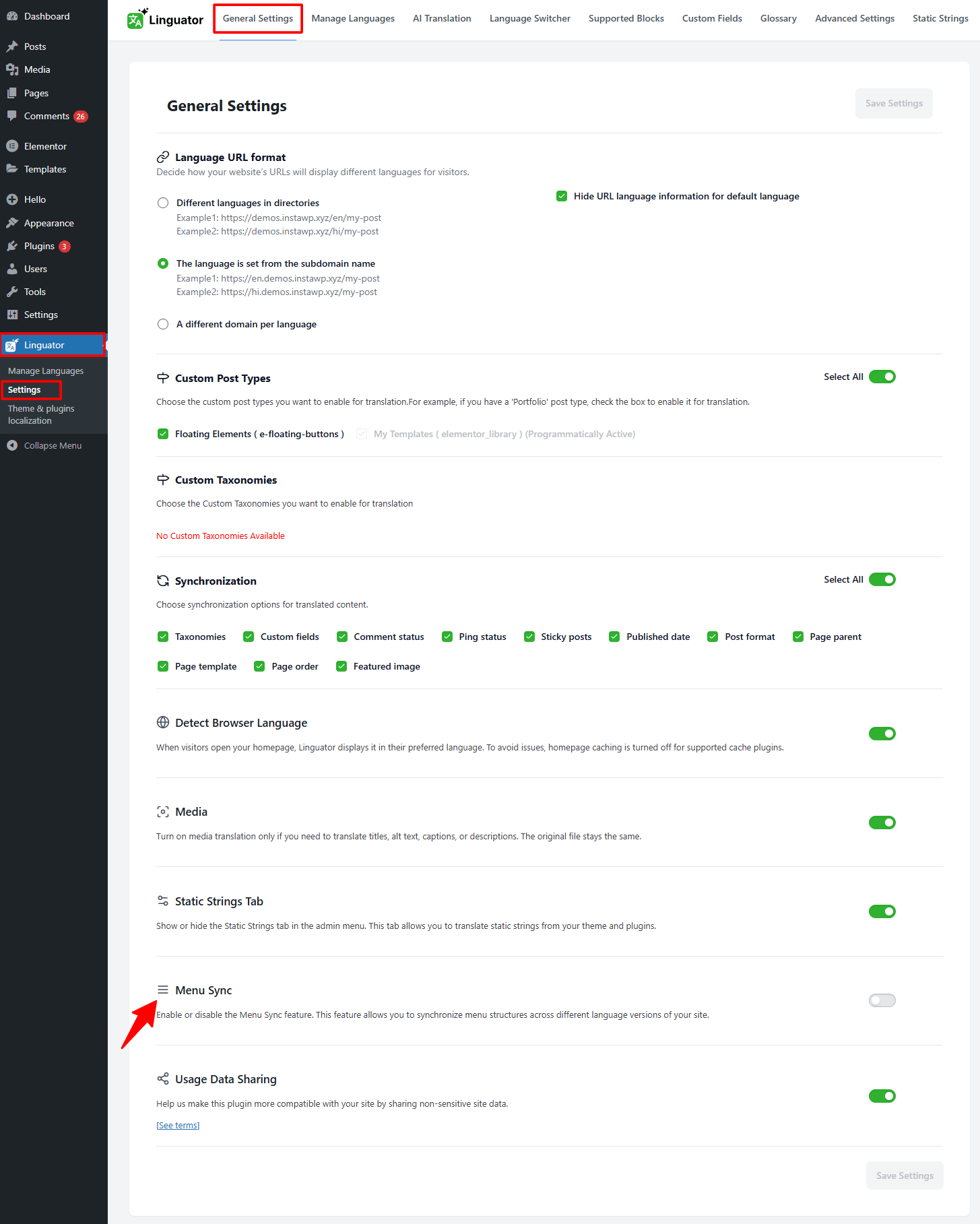Click the Appearance brush icon

(12, 223)
